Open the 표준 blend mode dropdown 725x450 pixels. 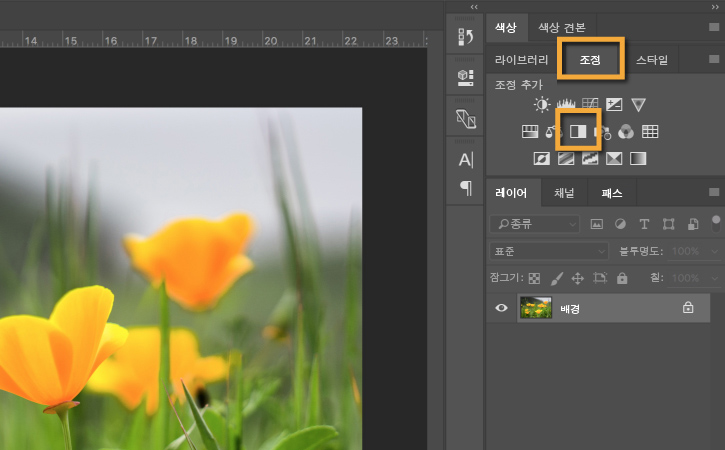[x=549, y=251]
